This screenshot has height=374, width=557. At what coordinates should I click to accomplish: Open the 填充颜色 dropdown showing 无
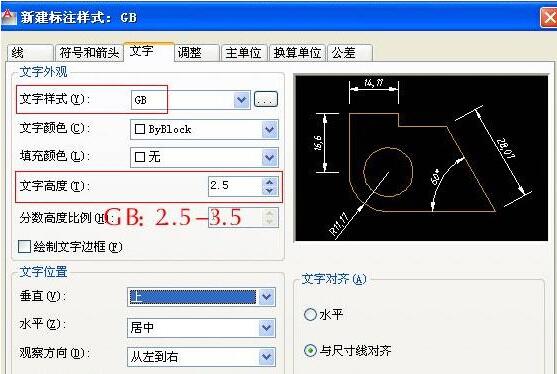204,157
